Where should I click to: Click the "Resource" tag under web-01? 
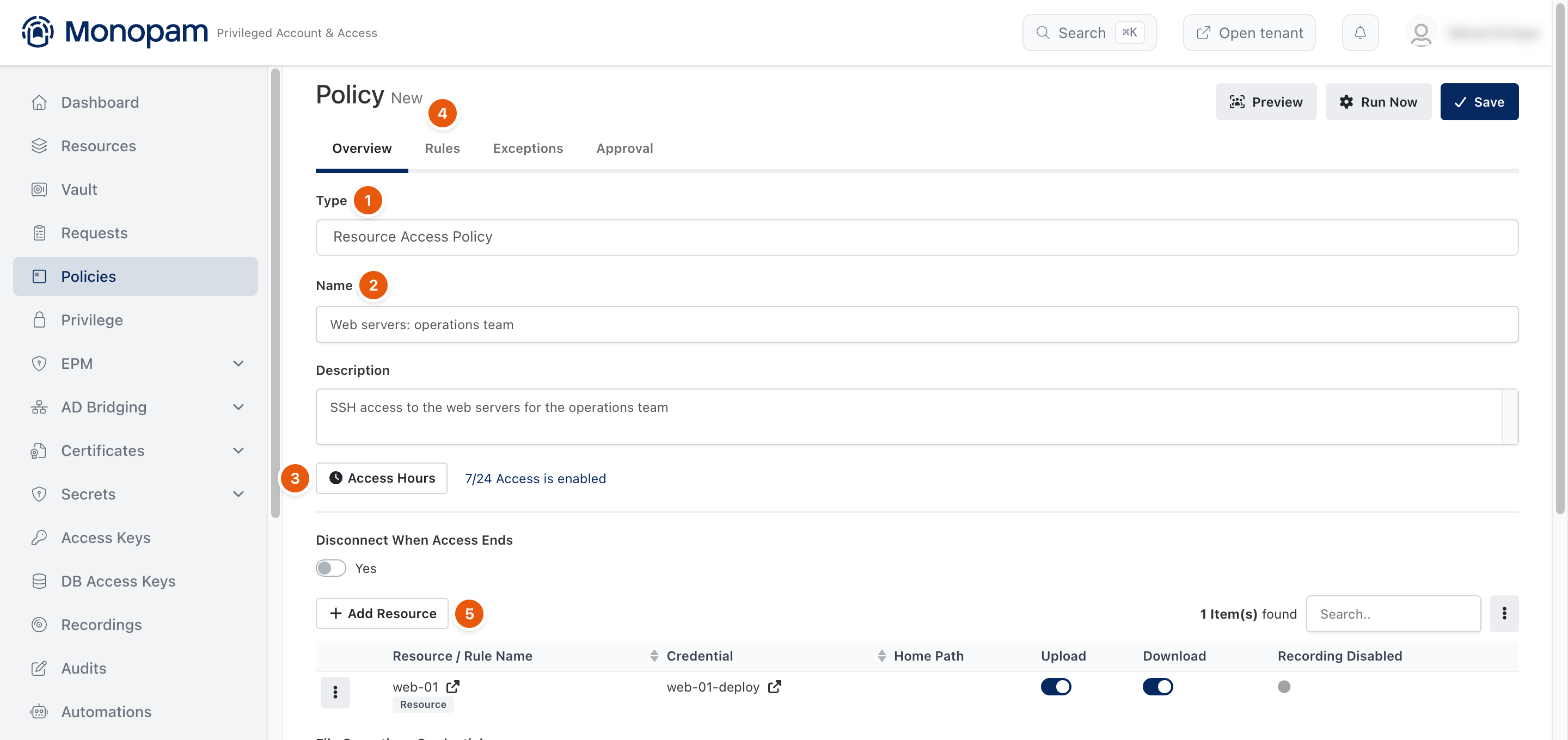point(423,705)
